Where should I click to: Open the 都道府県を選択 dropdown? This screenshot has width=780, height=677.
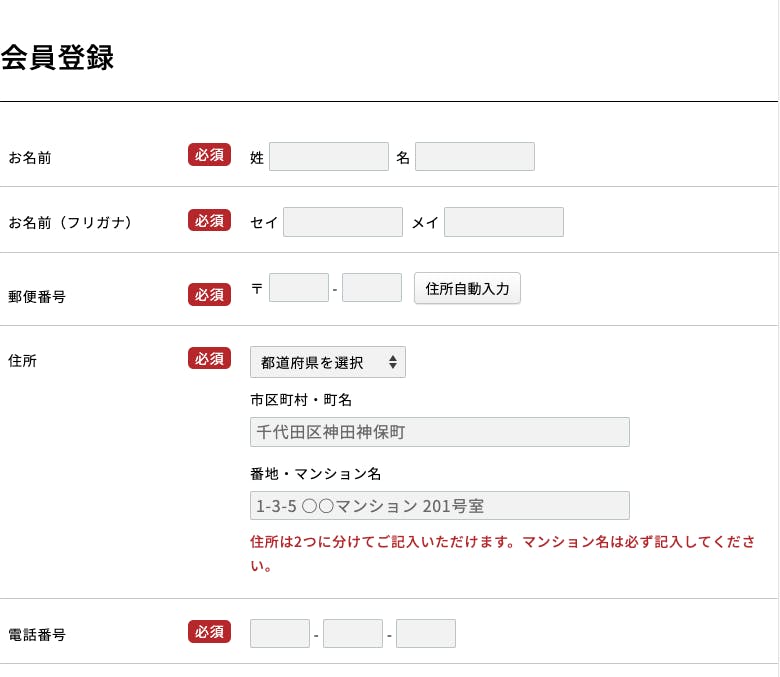tap(327, 362)
